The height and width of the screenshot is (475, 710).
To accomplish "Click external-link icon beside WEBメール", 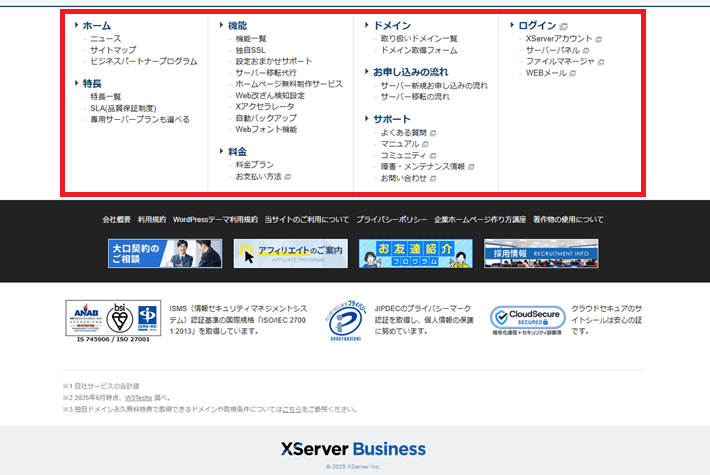I will [572, 73].
